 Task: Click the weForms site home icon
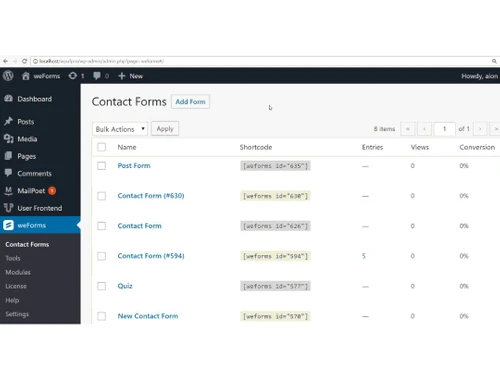[x=26, y=76]
